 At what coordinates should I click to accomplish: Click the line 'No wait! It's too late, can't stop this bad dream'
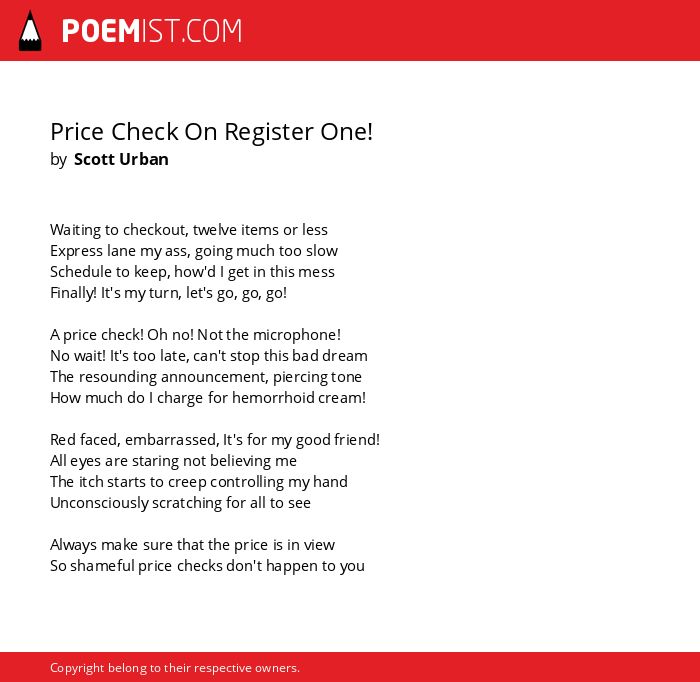click(x=209, y=356)
